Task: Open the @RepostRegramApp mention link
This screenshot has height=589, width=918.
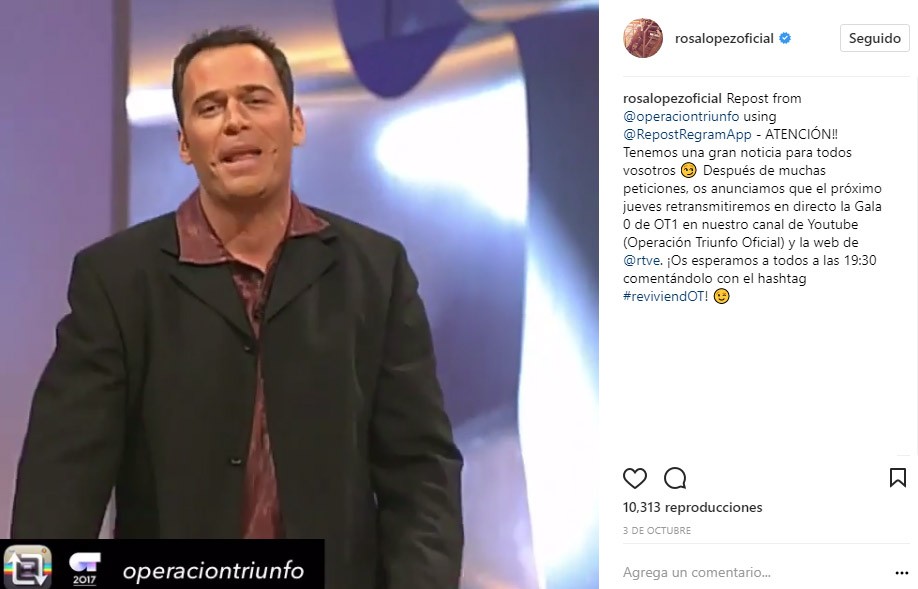Action: (687, 134)
